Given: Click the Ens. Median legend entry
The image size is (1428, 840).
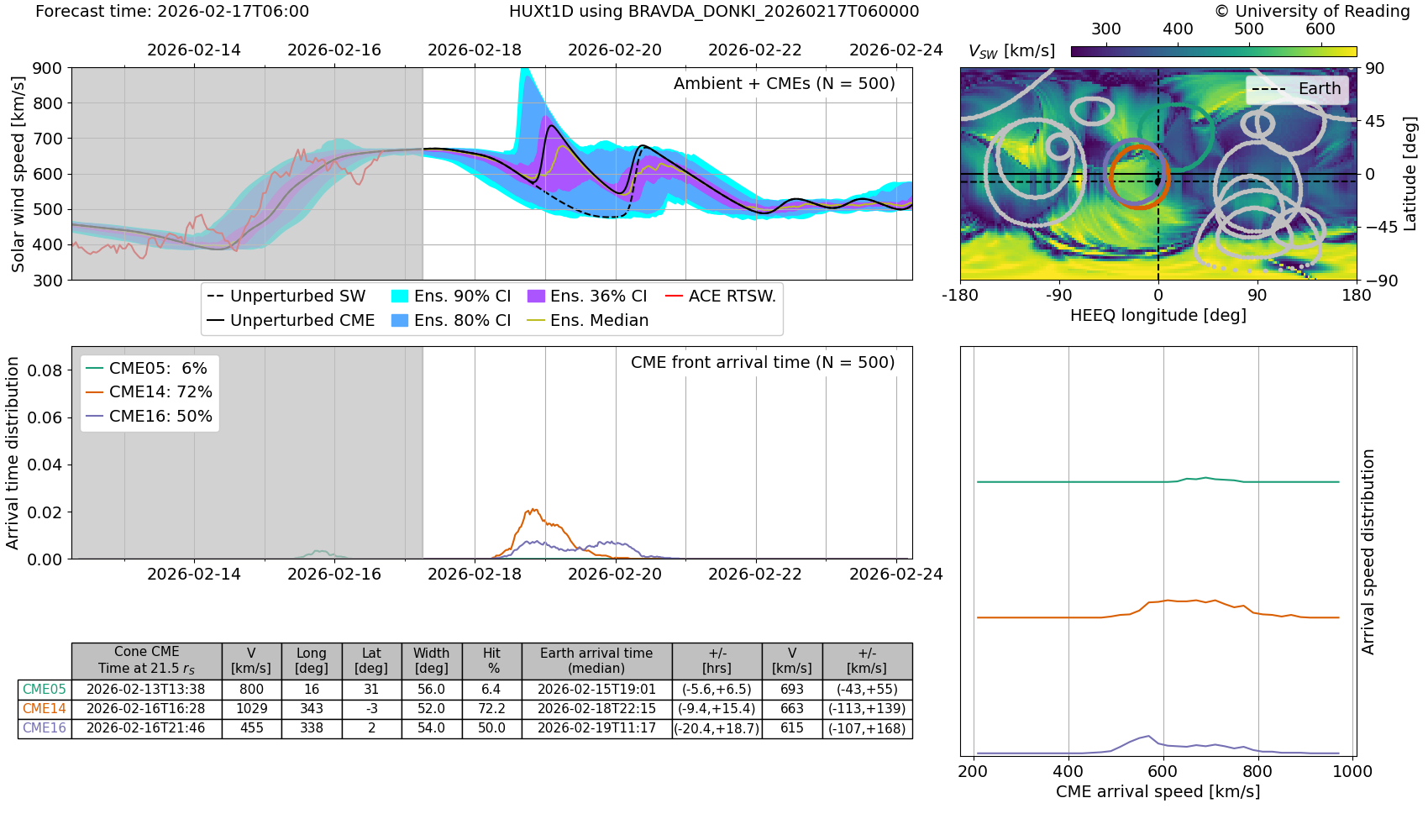Looking at the screenshot, I should click(588, 321).
